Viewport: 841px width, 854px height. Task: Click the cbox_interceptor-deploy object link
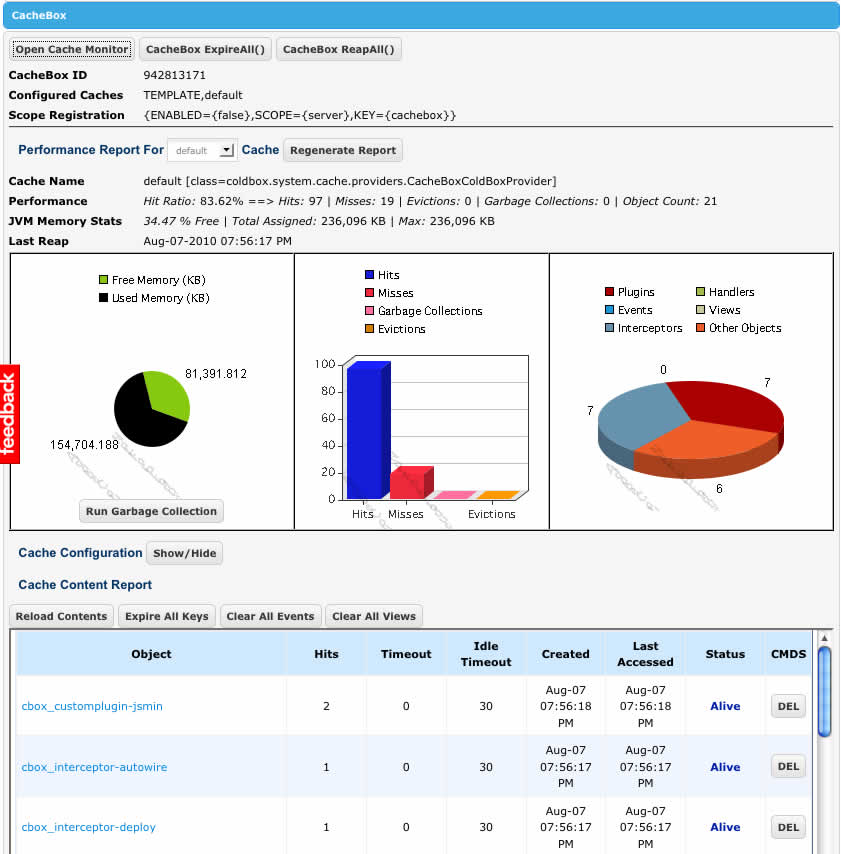pyautogui.click(x=89, y=827)
